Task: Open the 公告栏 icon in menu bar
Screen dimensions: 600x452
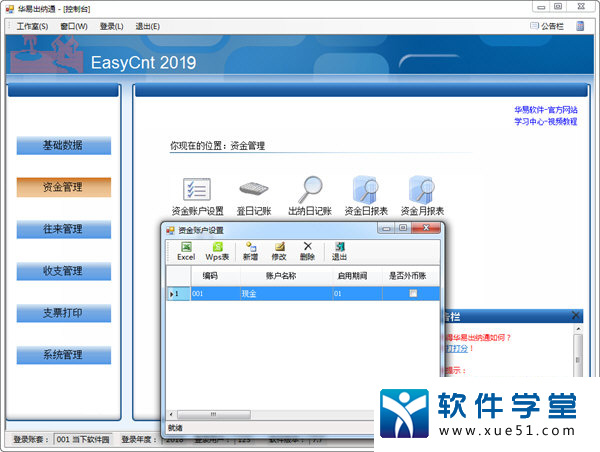Action: coord(547,26)
